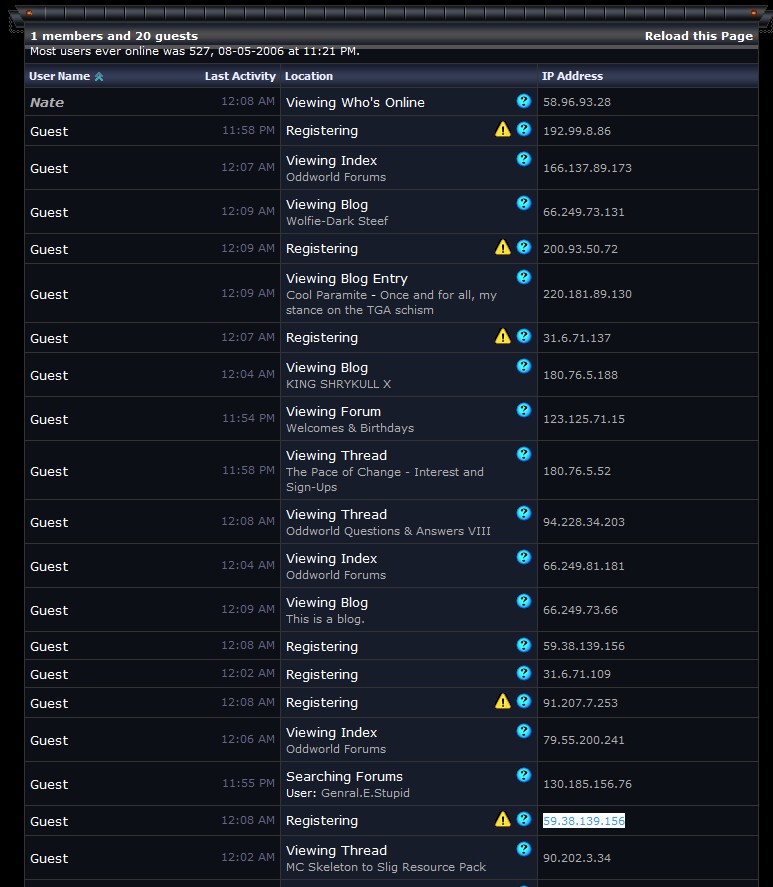Open the Wolfie-Dark Steef blog link
The image size is (773, 887).
coord(336,221)
